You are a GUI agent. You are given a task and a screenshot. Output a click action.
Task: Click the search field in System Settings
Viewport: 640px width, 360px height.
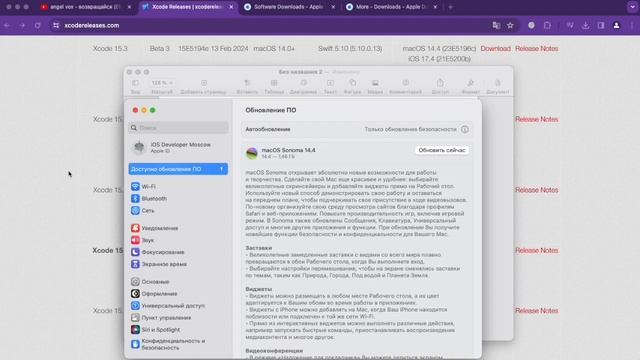[x=178, y=128]
